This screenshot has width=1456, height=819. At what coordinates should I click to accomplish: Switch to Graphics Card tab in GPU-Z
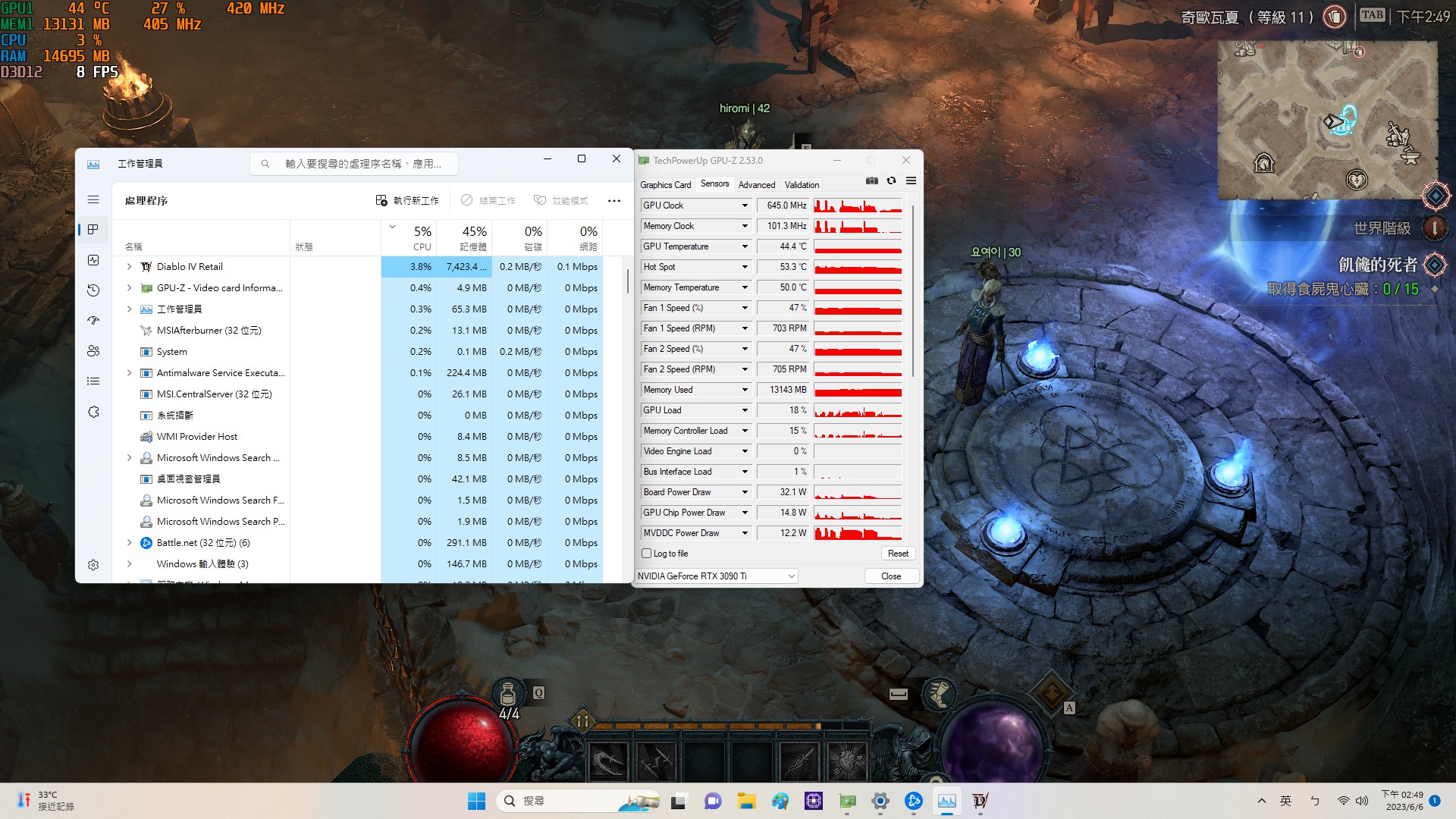pyautogui.click(x=666, y=185)
